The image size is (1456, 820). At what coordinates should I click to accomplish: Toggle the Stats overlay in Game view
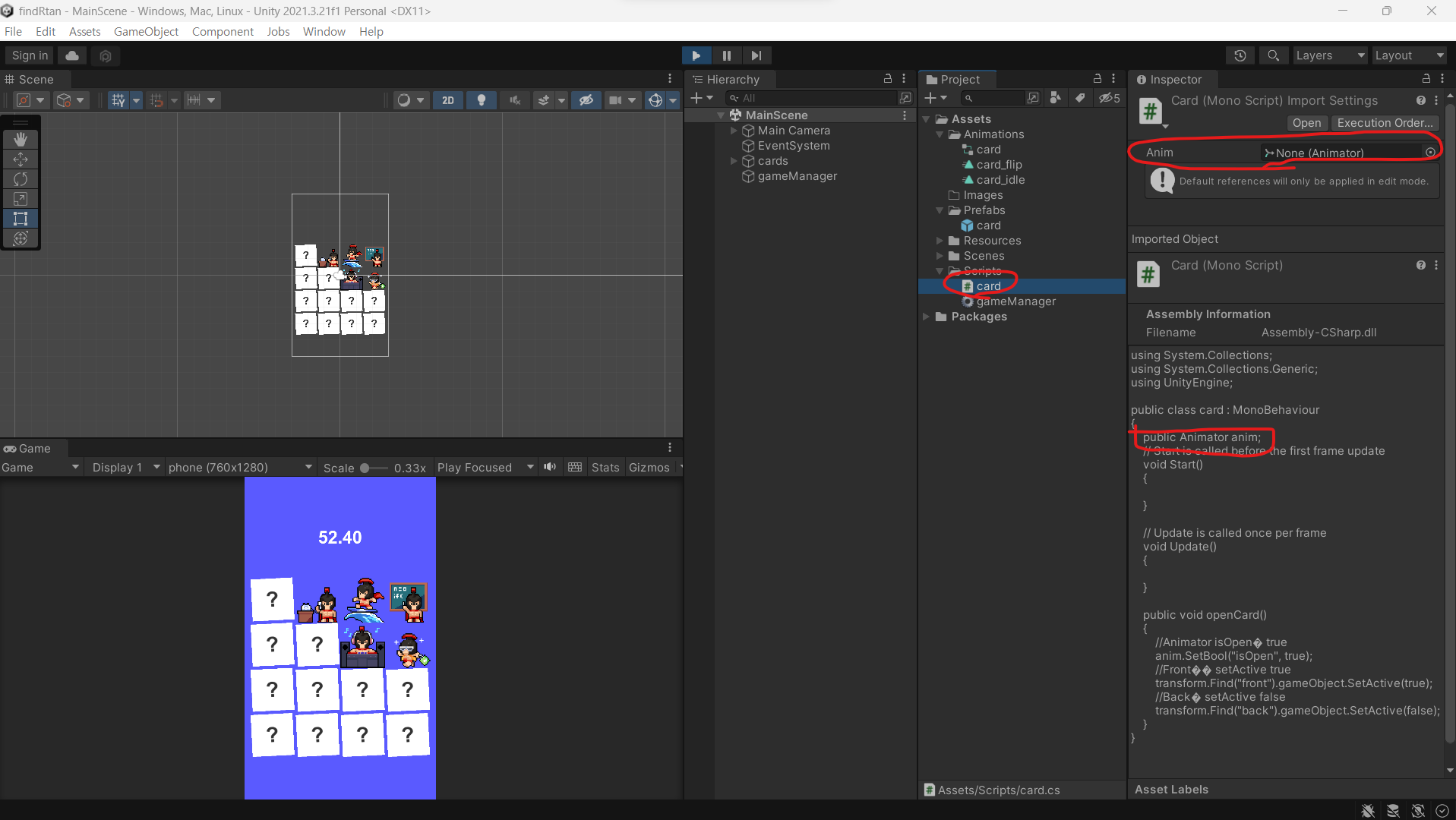(605, 468)
